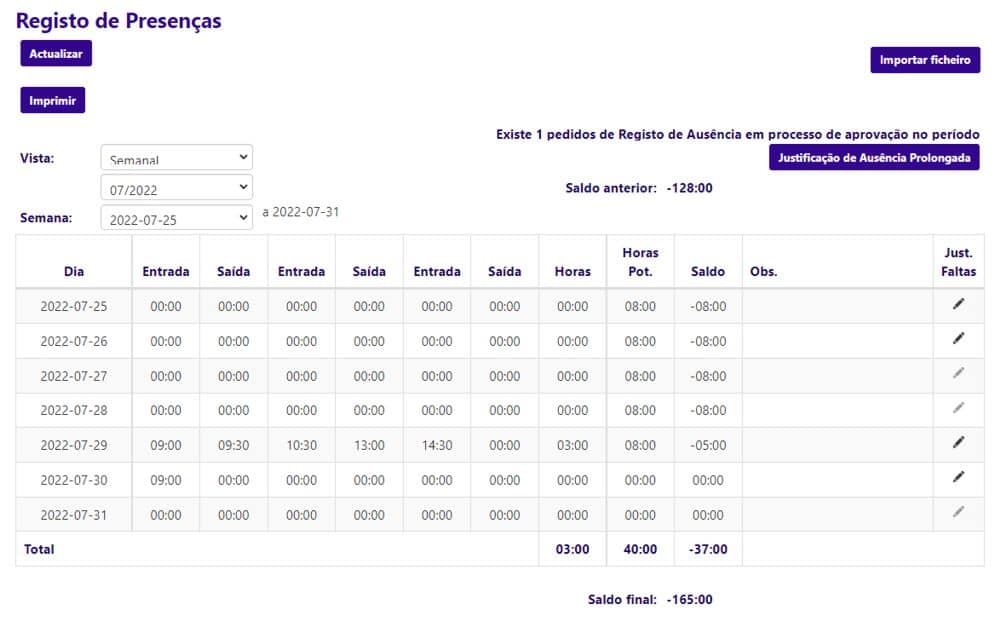Click the greyed pencil for 2022-07-27
Viewport: 1000px width, 622px height.
[958, 373]
